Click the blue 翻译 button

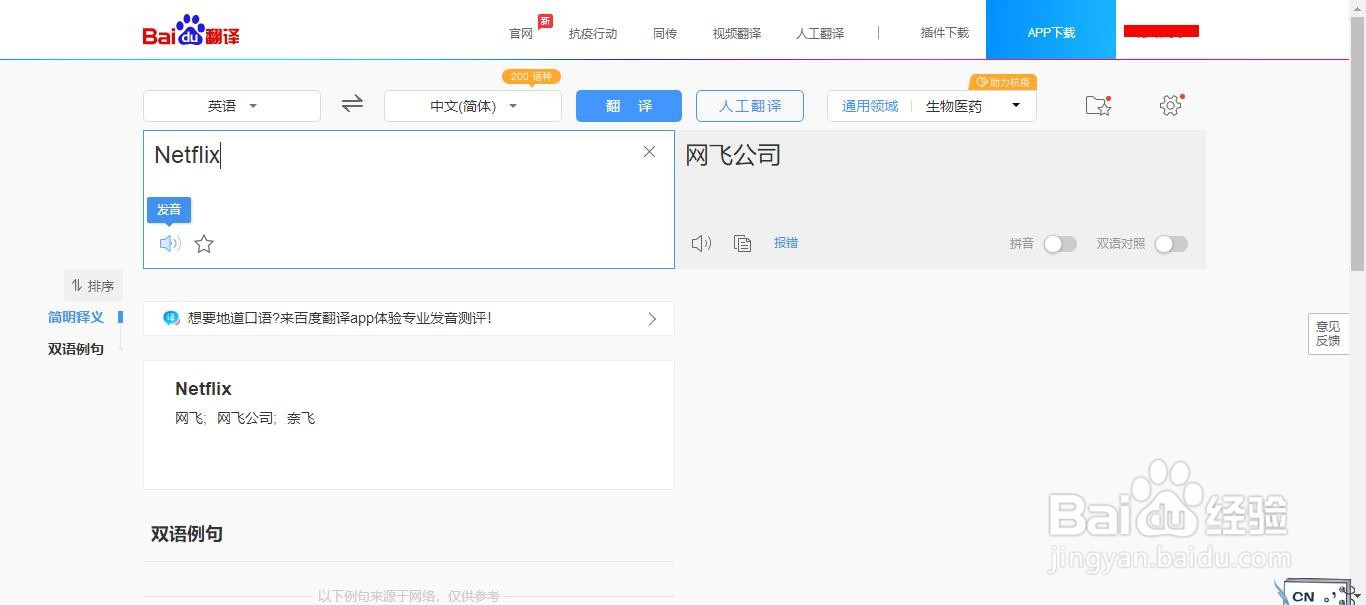(x=629, y=106)
